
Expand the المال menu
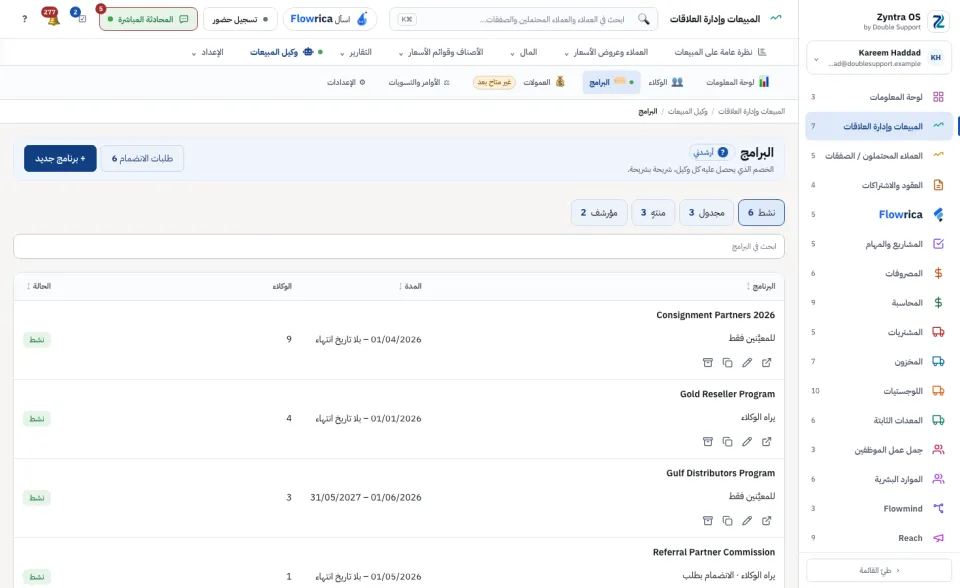pyautogui.click(x=523, y=52)
